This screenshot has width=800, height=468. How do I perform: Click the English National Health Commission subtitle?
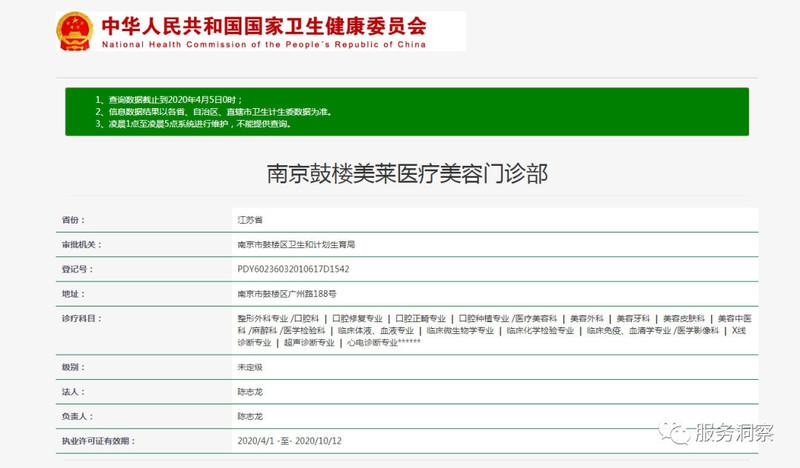coord(264,44)
